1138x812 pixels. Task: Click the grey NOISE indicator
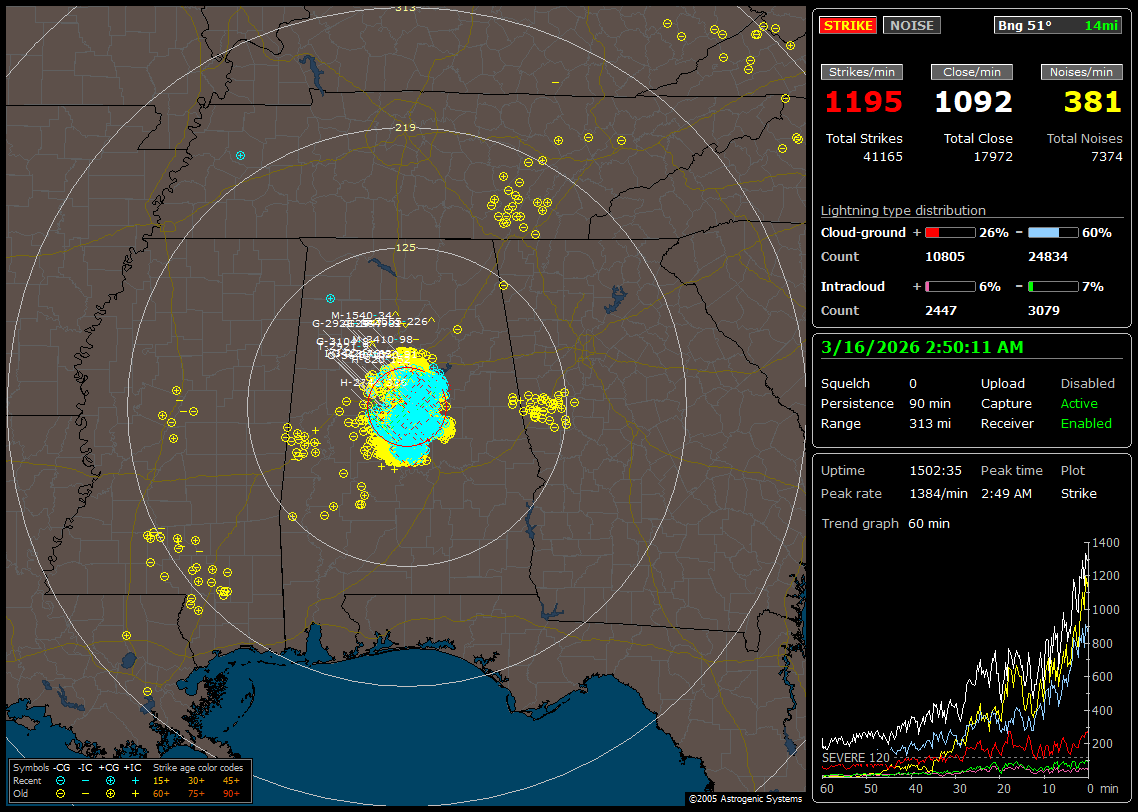pyautogui.click(x=911, y=25)
